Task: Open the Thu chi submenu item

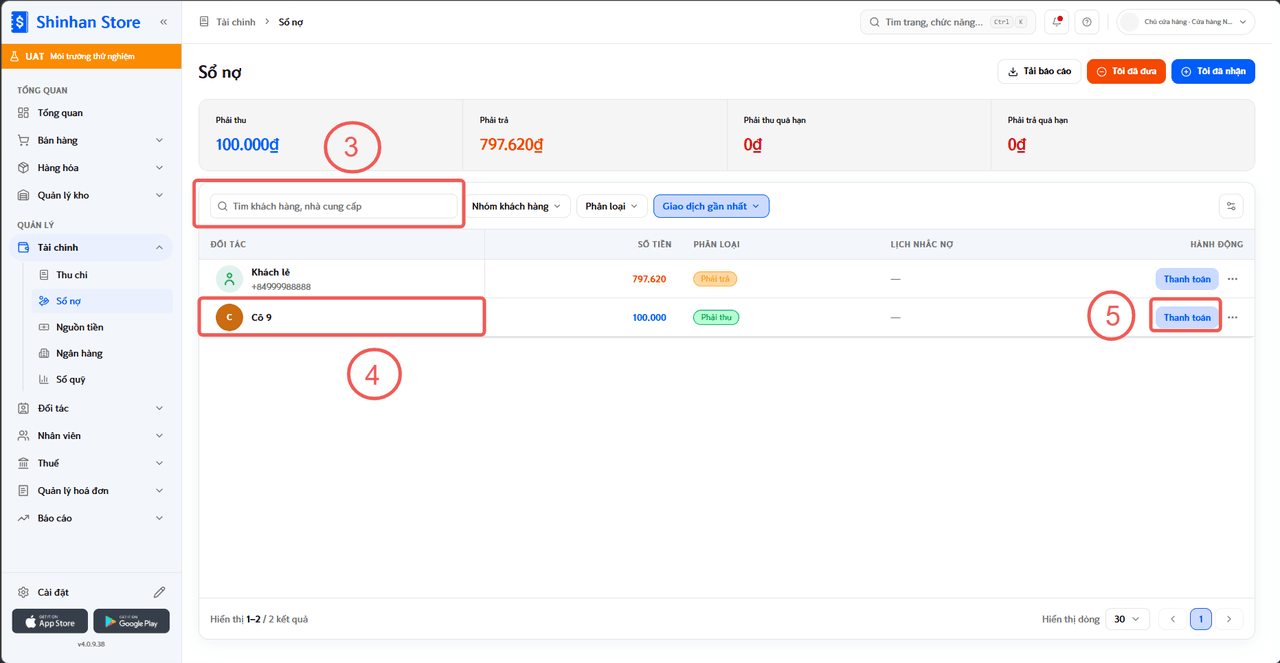Action: (x=100, y=275)
